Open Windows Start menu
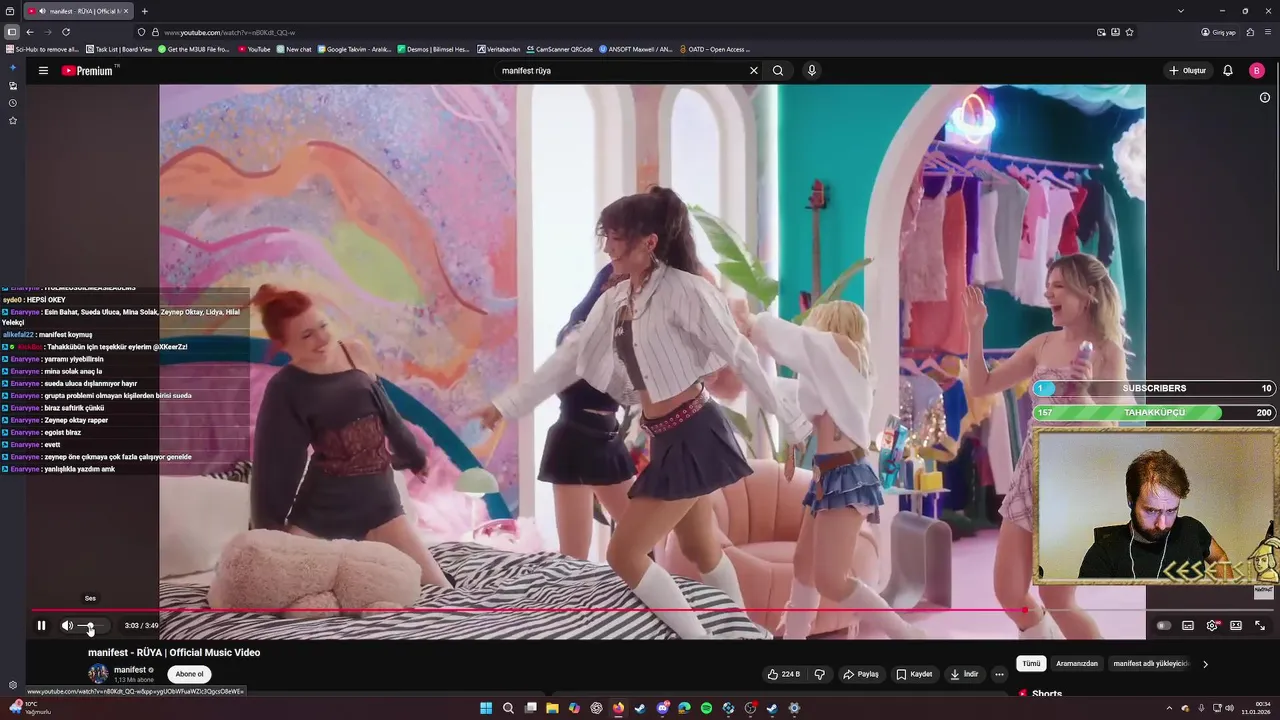1280x720 pixels. point(486,708)
